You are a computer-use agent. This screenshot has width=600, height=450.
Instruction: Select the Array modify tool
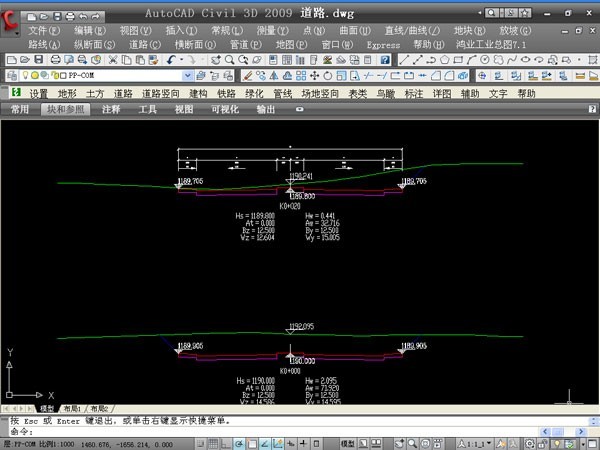click(x=301, y=75)
